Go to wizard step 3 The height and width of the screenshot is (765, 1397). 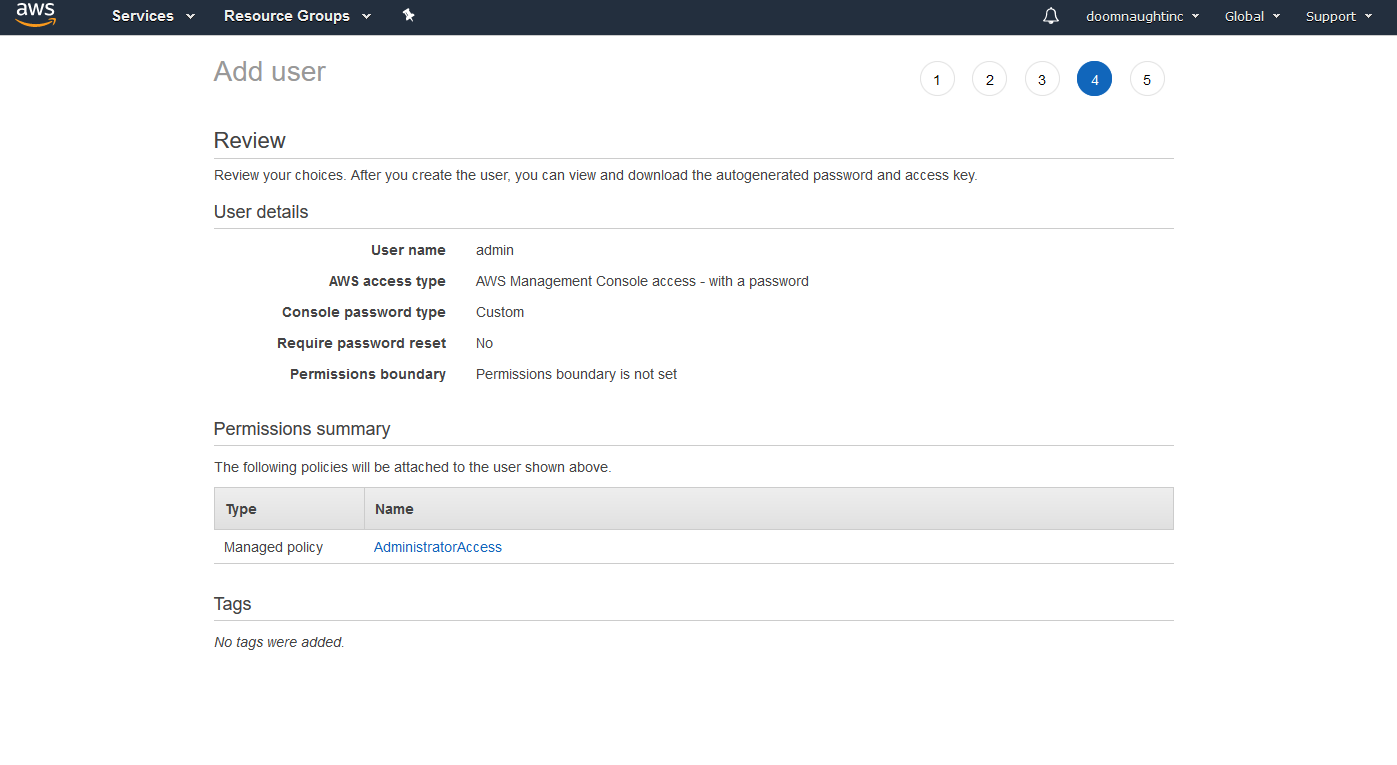point(1042,79)
